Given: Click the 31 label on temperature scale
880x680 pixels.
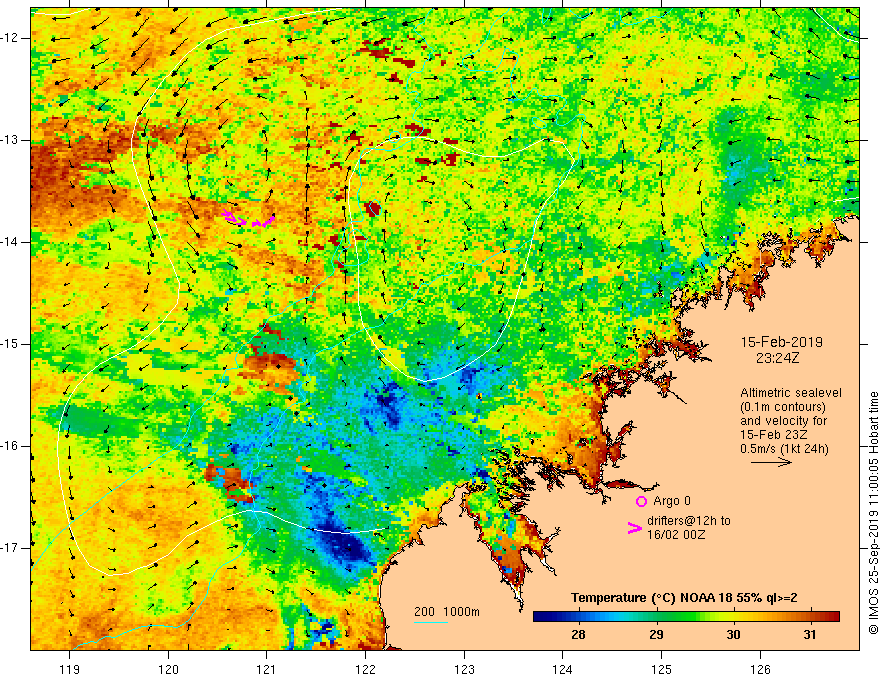Looking at the screenshot, I should pos(809,635).
